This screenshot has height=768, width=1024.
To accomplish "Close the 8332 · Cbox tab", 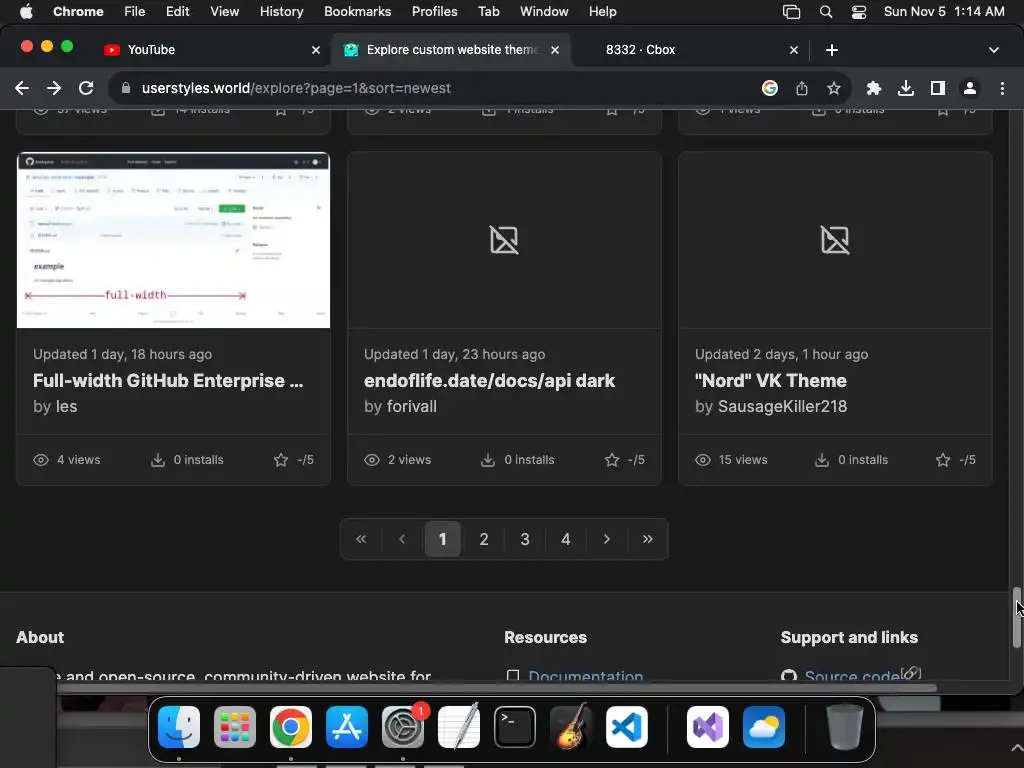I will (794, 50).
